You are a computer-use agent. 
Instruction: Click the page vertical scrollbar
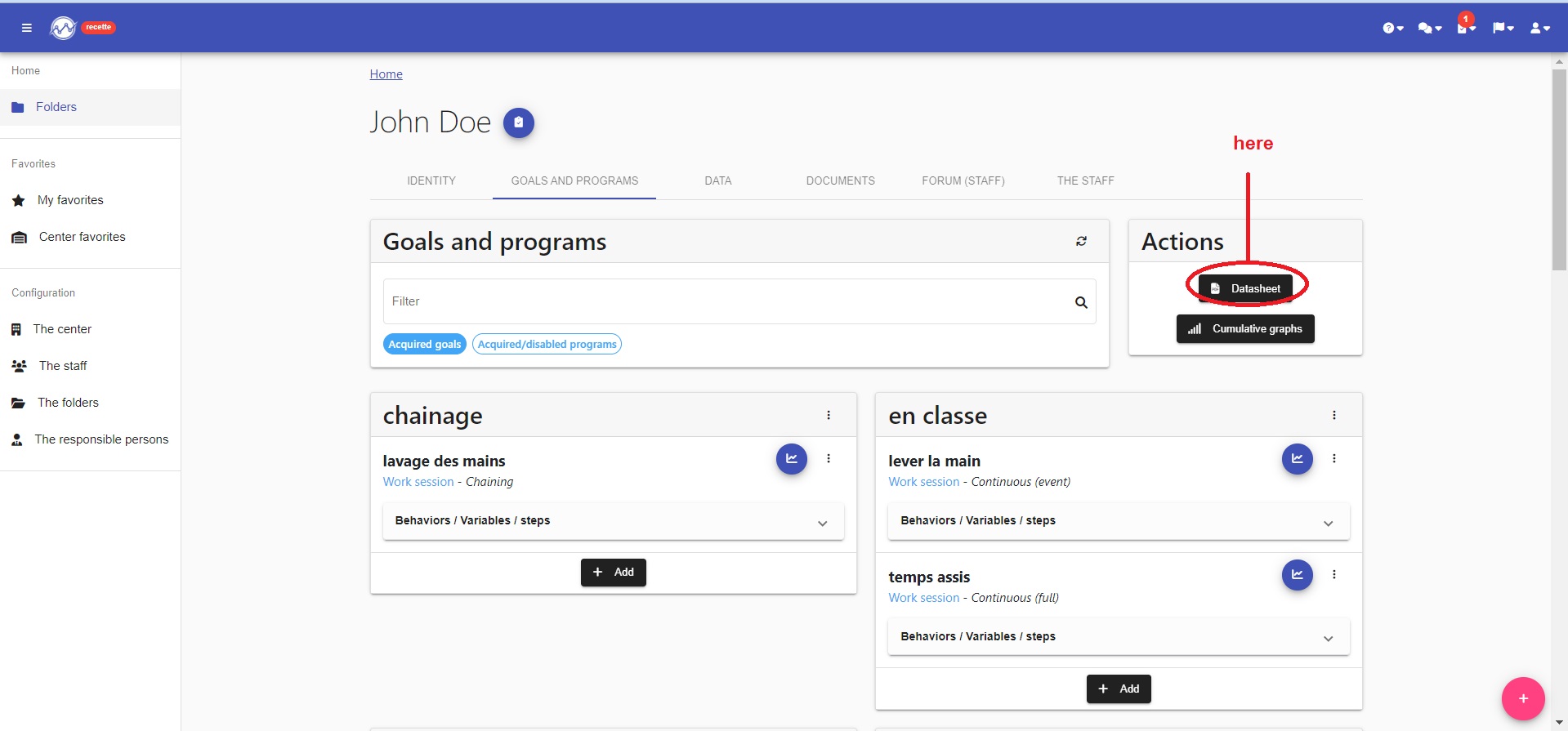click(x=1560, y=170)
